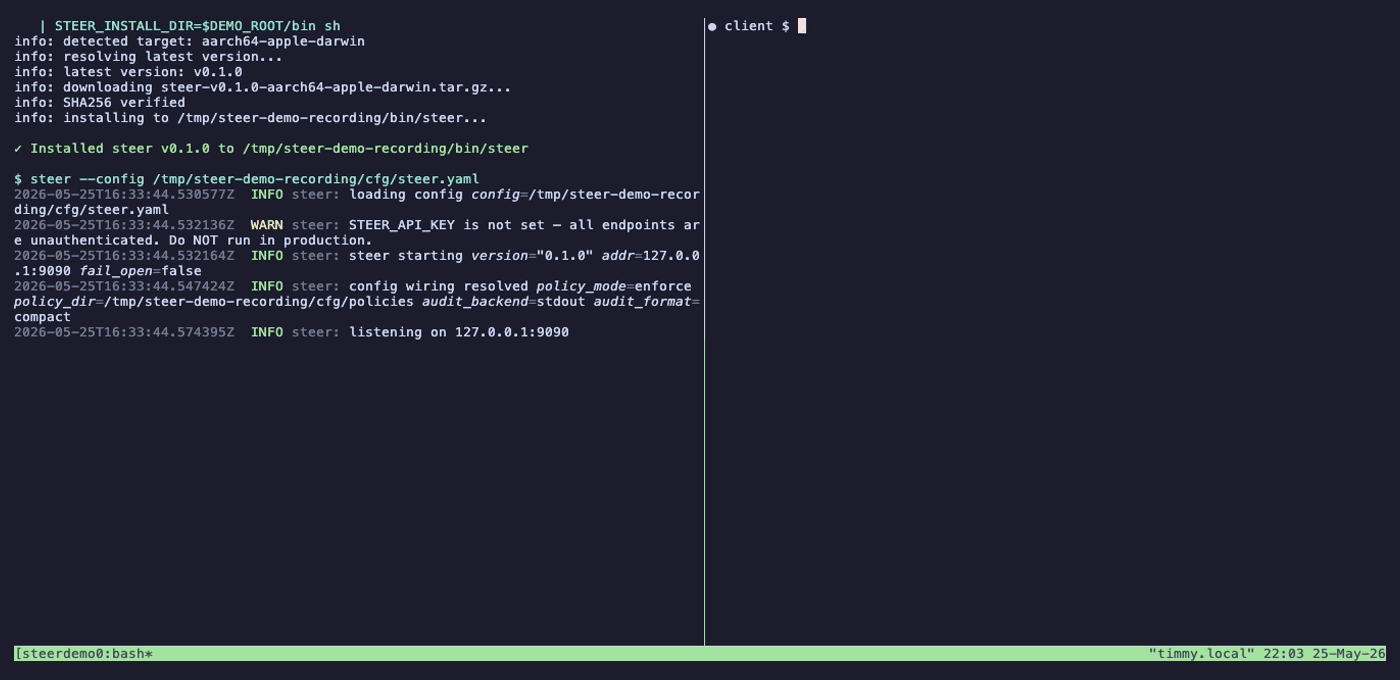Click the audit_backend=stdout text
1400x680 pixels.
click(x=504, y=301)
